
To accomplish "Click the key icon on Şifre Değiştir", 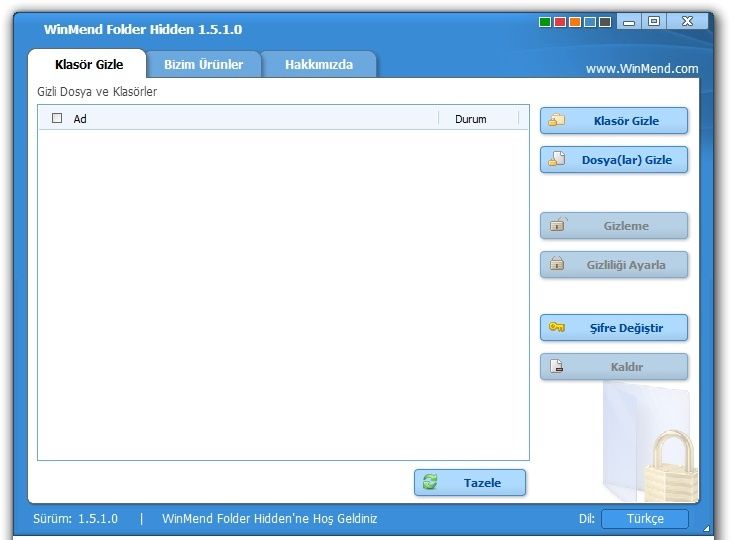I will coord(557,327).
